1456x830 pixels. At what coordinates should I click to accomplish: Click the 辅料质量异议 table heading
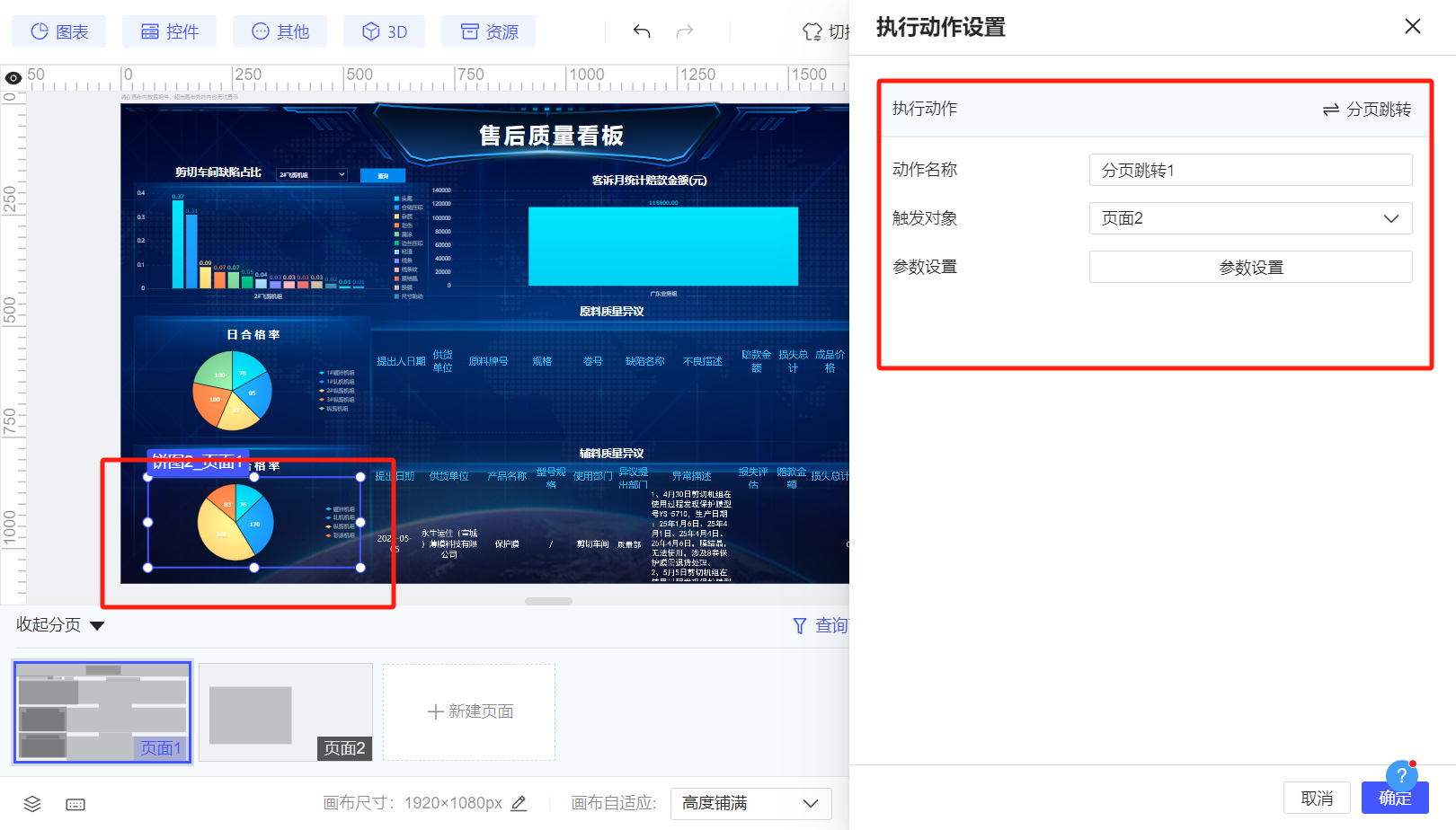(x=611, y=454)
